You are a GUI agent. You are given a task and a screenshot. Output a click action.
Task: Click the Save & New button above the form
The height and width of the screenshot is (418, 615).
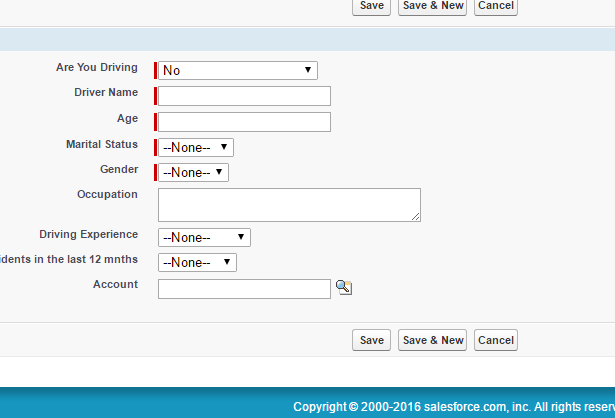pyautogui.click(x=433, y=6)
